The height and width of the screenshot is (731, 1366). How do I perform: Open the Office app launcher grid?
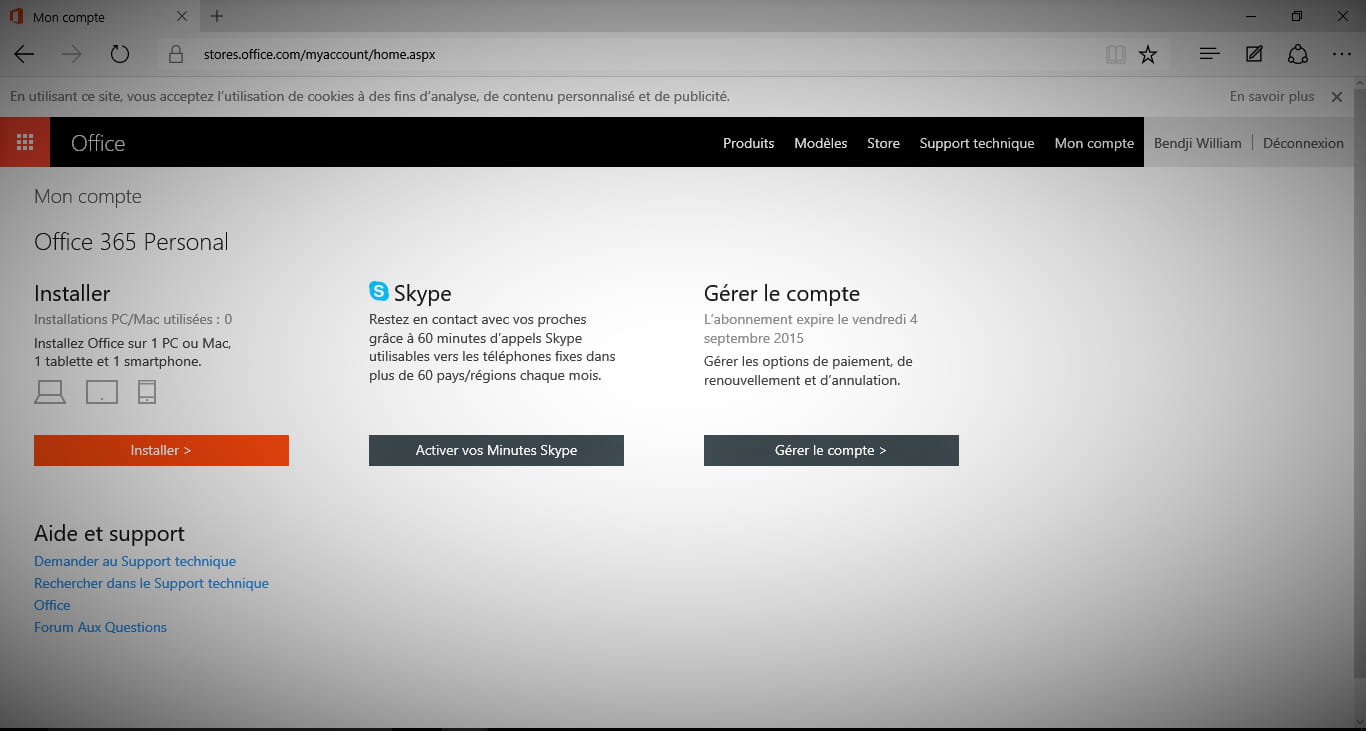(x=25, y=142)
